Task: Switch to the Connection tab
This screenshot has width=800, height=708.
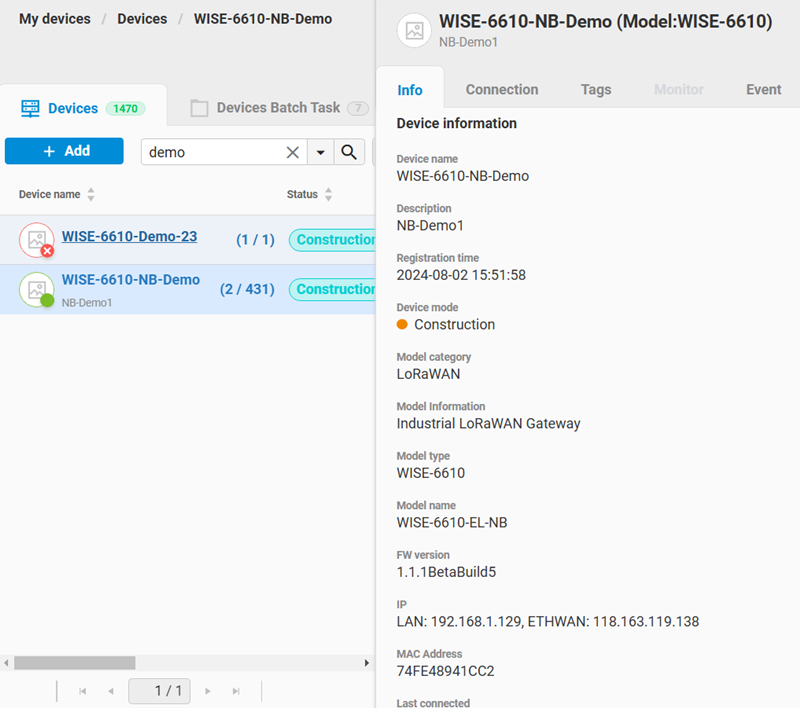Action: 502,90
